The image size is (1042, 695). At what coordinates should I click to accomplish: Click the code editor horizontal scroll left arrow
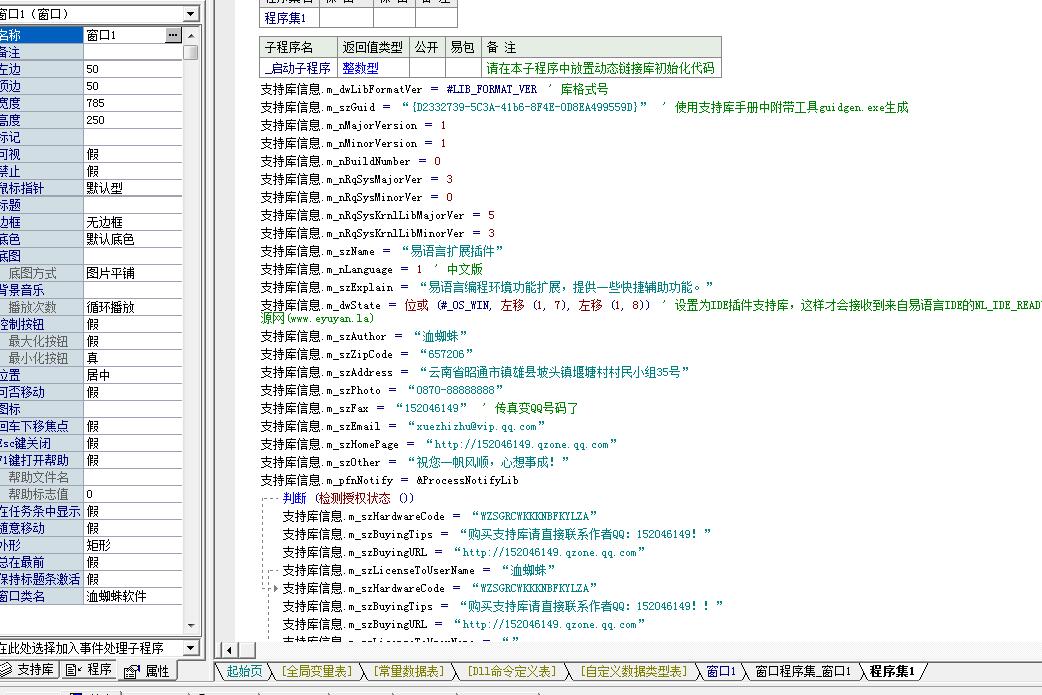pos(229,650)
